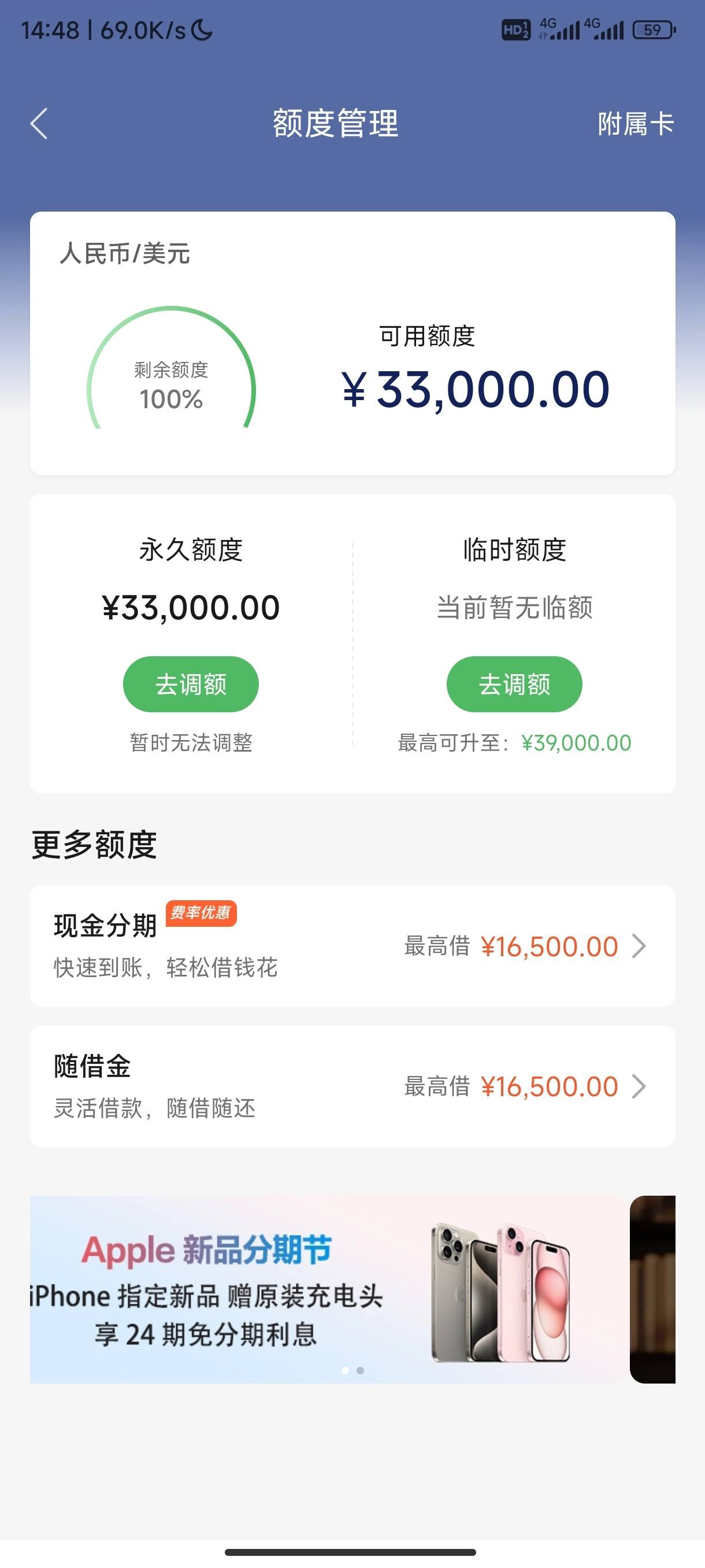Select the 现金分期 list entry title
This screenshot has width=705, height=1568.
(x=105, y=925)
